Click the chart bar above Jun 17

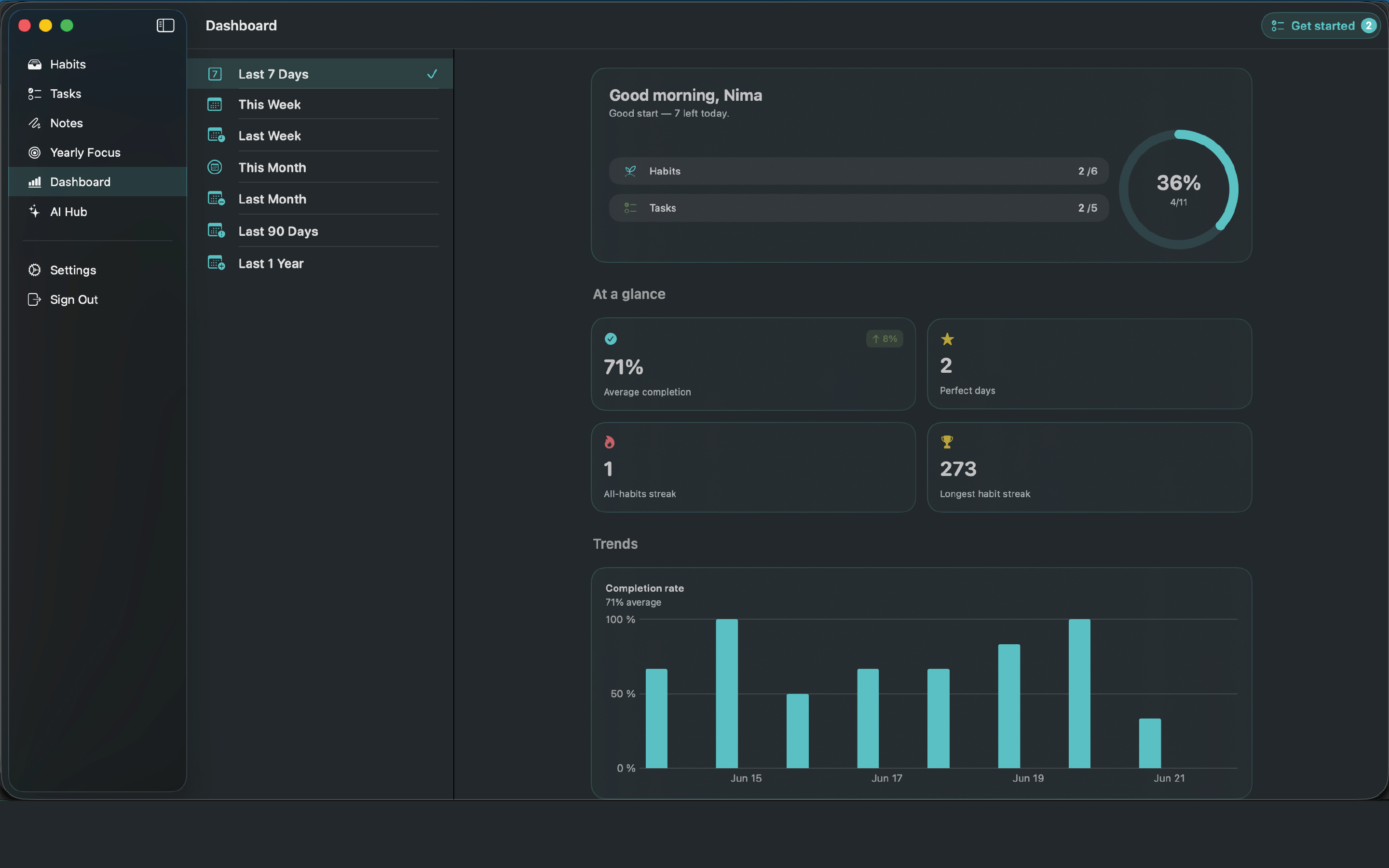click(x=868, y=718)
